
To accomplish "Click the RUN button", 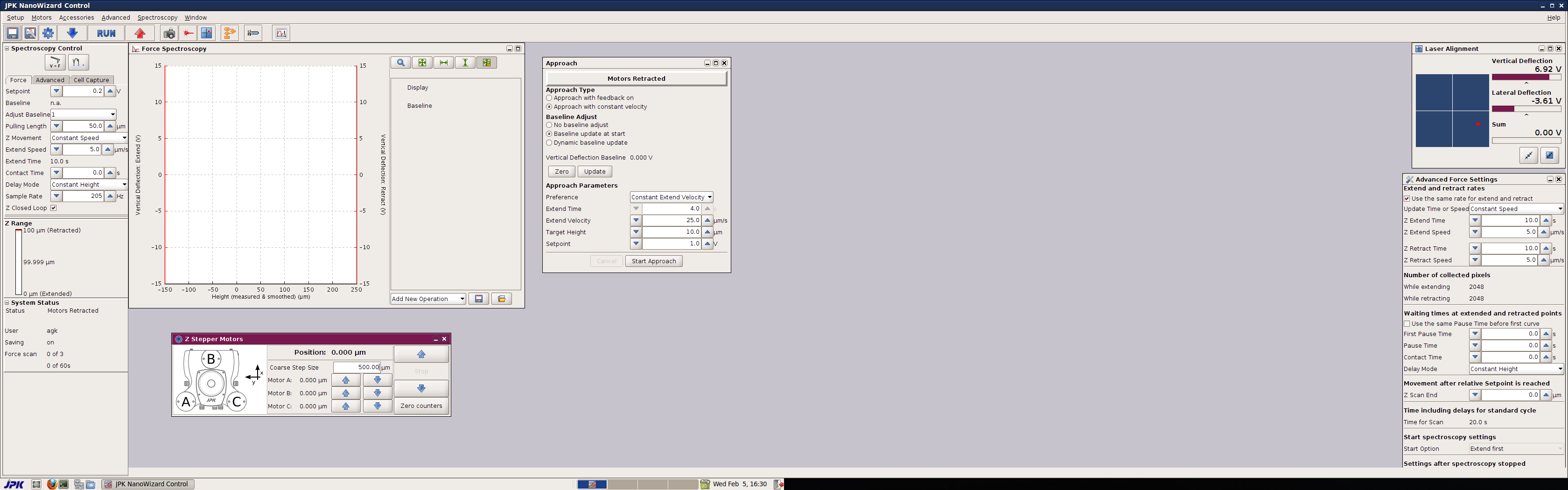I will point(106,33).
